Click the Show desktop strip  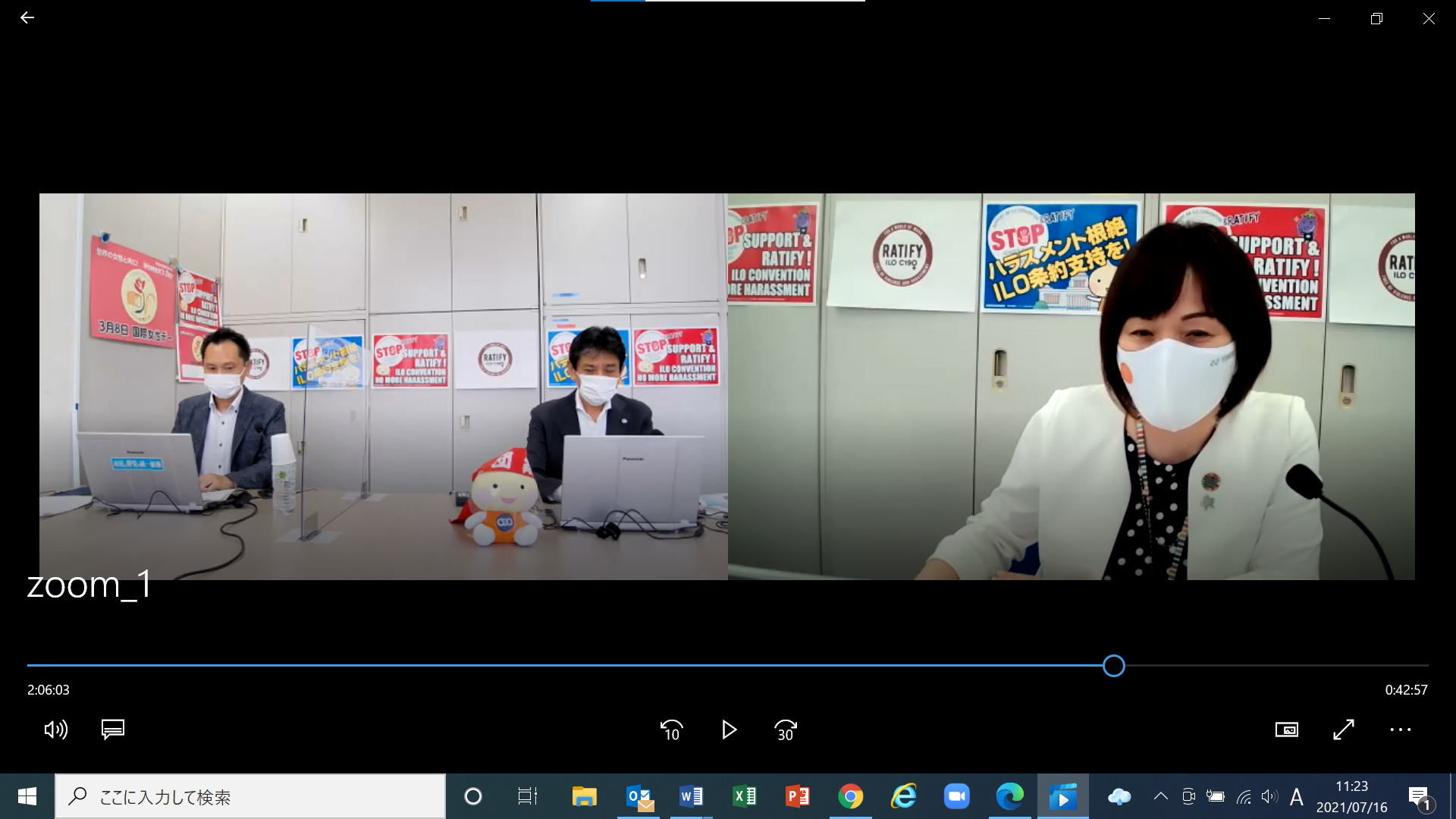pos(1452,796)
